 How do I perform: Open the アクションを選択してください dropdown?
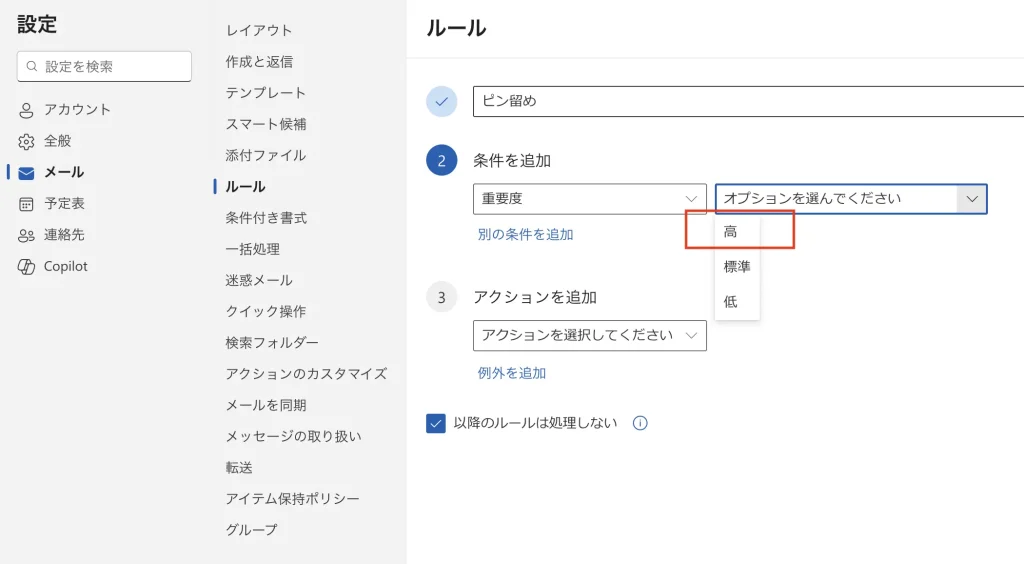[x=589, y=335]
